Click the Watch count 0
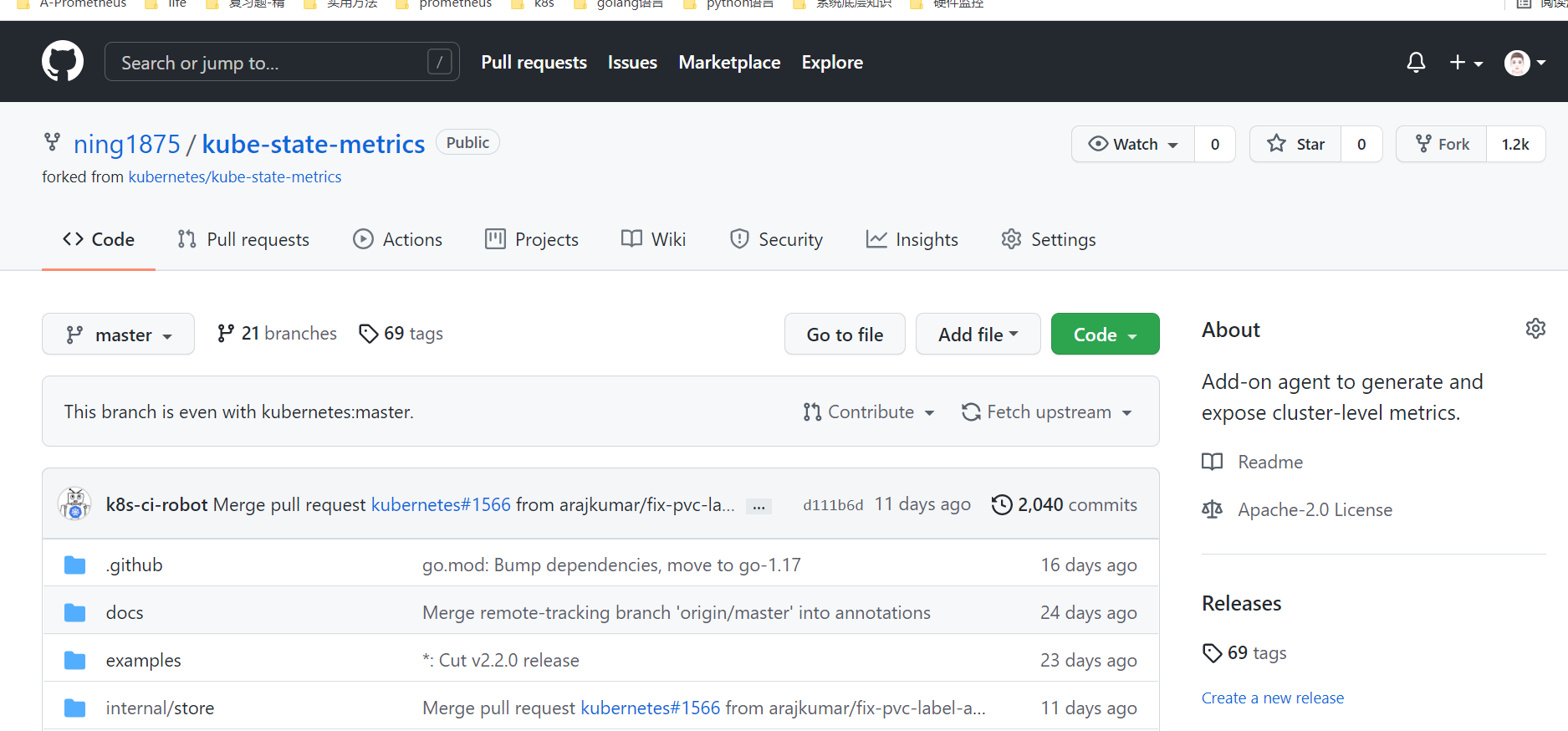 click(x=1215, y=144)
